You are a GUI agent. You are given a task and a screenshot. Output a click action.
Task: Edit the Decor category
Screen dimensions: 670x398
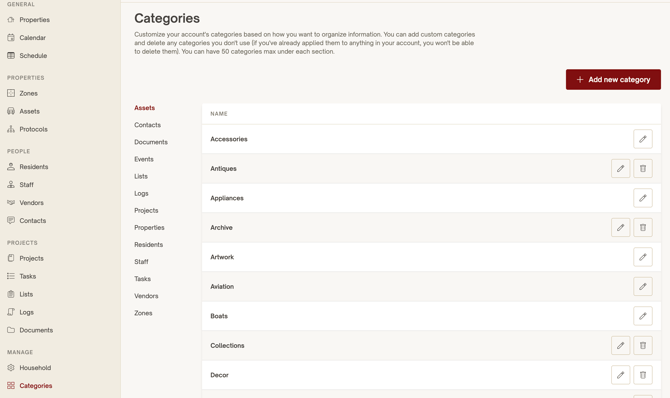click(620, 375)
